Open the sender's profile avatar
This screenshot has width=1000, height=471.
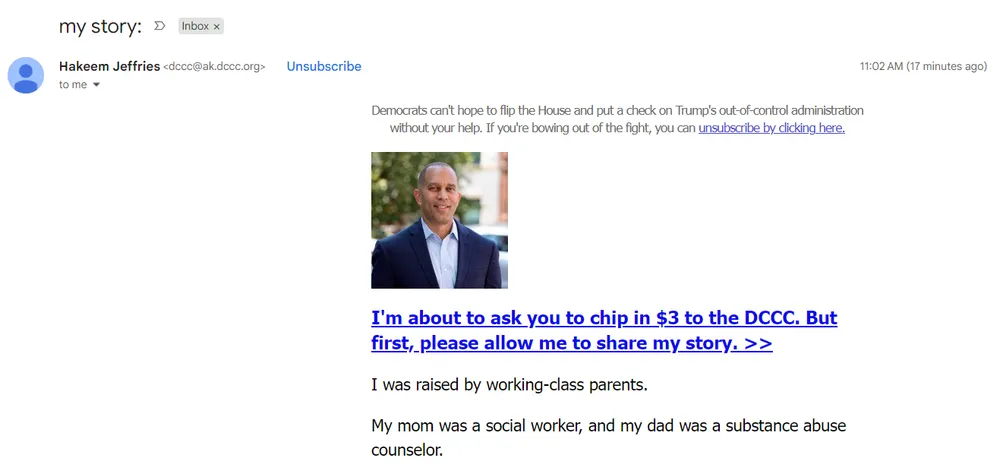[26, 75]
